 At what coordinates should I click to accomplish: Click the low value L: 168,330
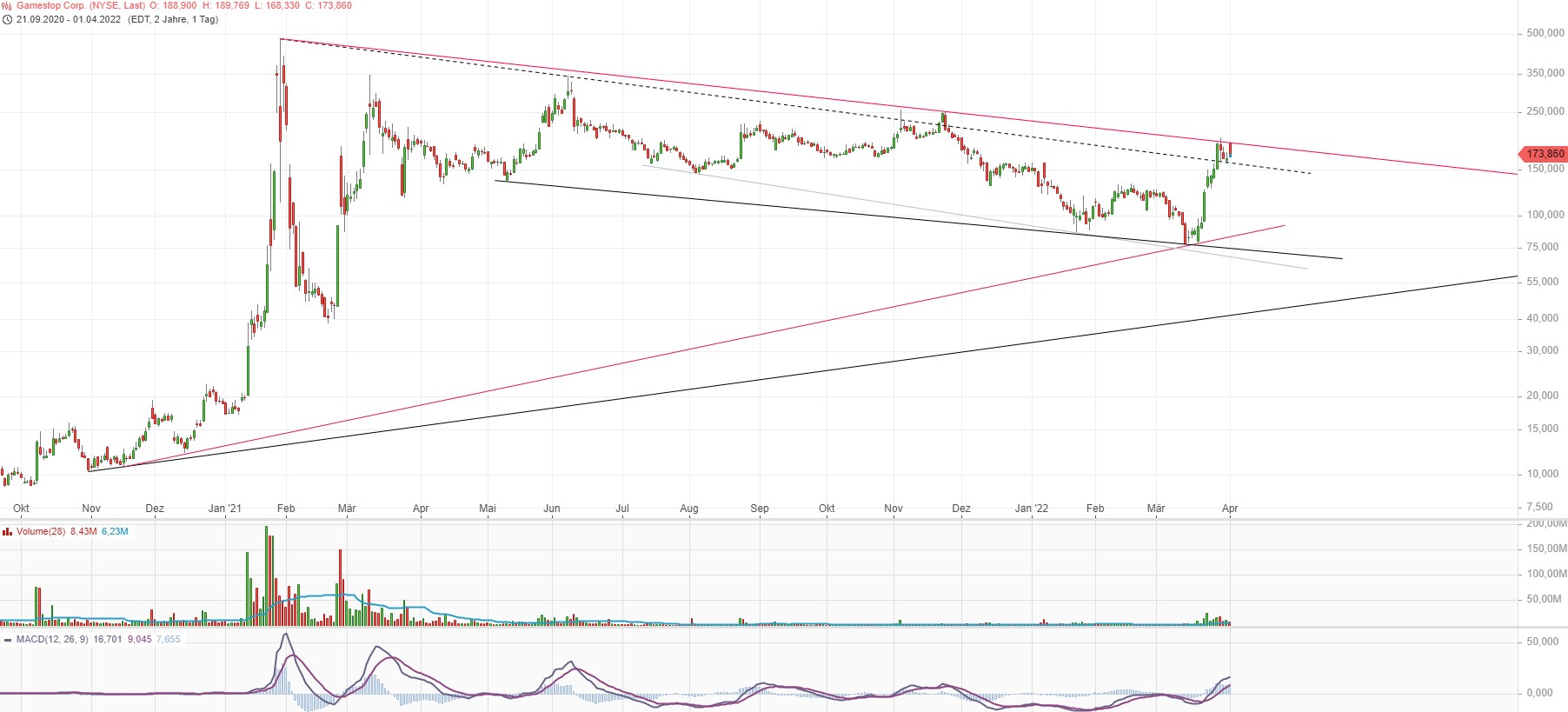[277, 5]
